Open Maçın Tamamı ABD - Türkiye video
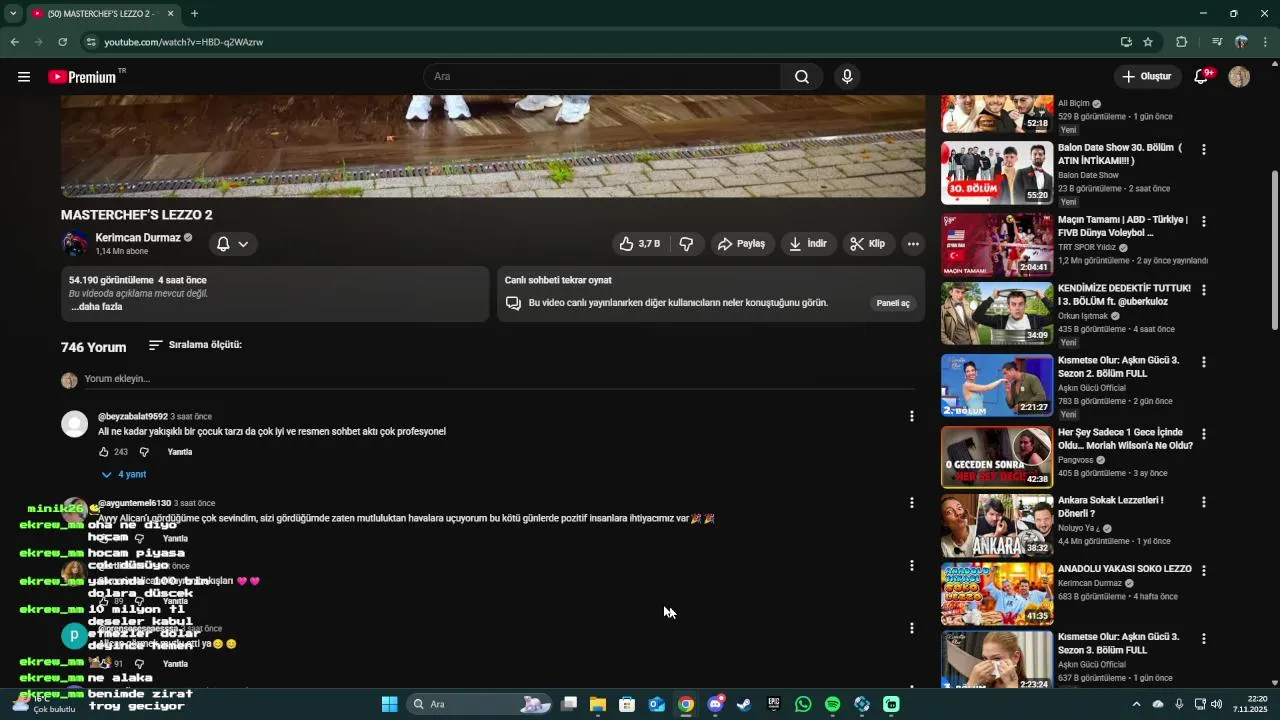The width and height of the screenshot is (1280, 720). pyautogui.click(x=1123, y=226)
